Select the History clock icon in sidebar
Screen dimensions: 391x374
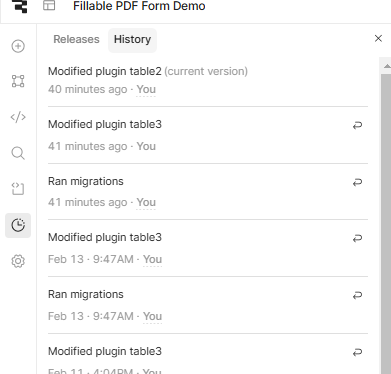(x=18, y=225)
